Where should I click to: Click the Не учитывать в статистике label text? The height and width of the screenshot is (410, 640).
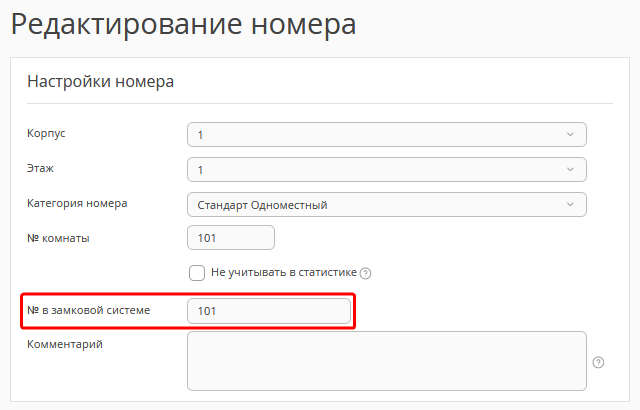[x=283, y=272]
